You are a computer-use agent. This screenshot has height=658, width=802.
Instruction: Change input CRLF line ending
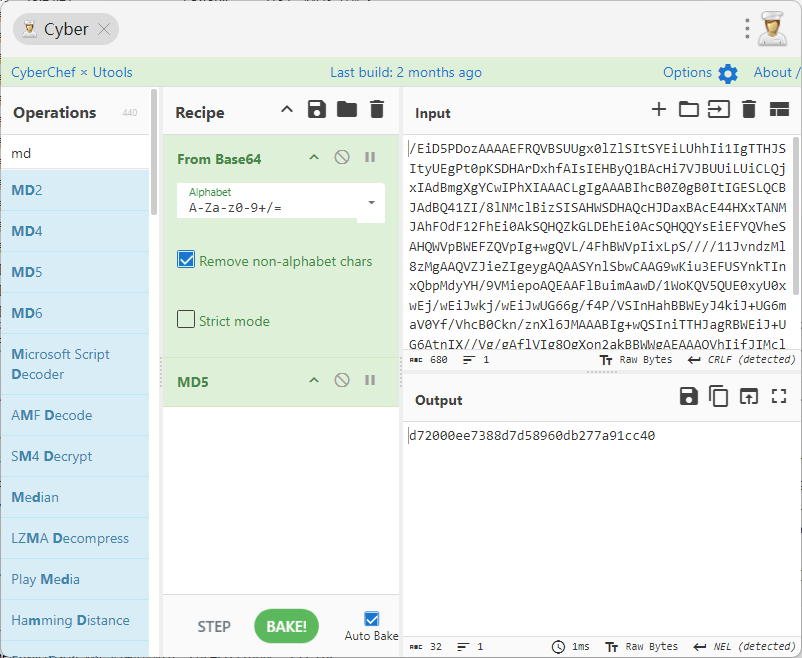[741, 360]
